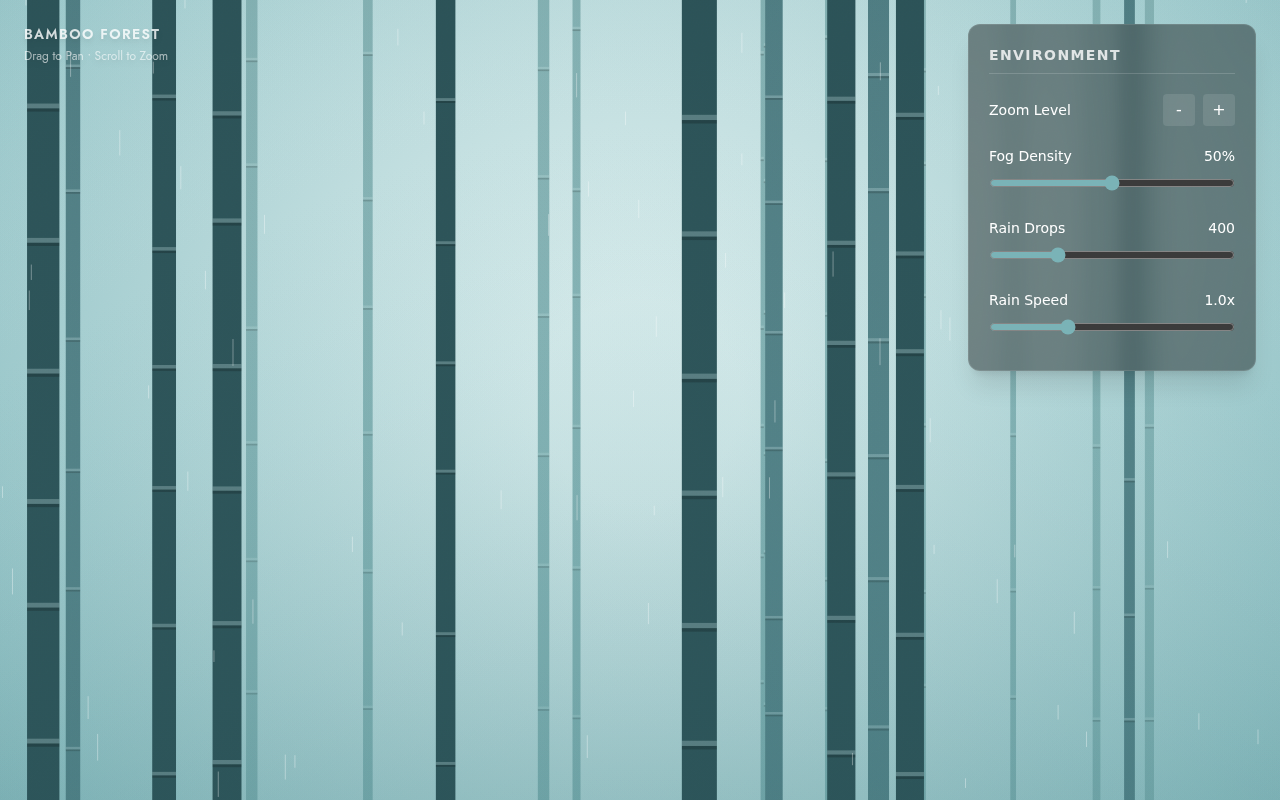Set Fog Density slider to minimum end

point(991,183)
